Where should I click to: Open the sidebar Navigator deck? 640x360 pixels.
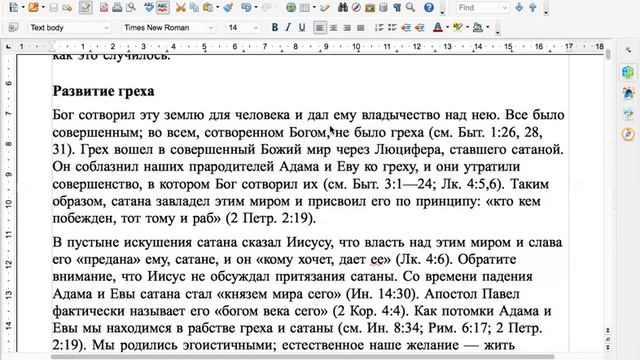click(x=628, y=134)
